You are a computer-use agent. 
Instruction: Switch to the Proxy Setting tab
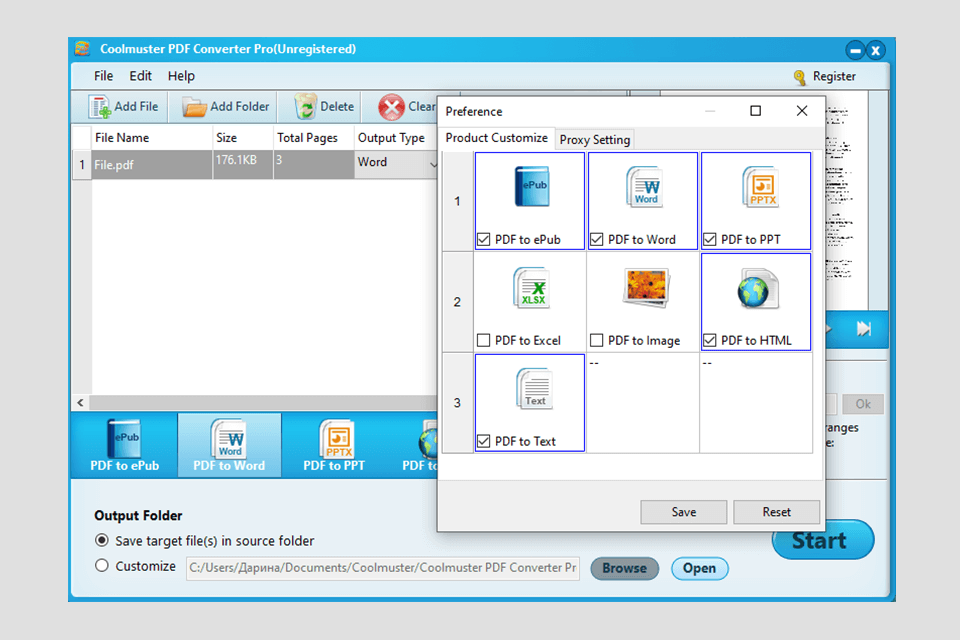pyautogui.click(x=594, y=139)
